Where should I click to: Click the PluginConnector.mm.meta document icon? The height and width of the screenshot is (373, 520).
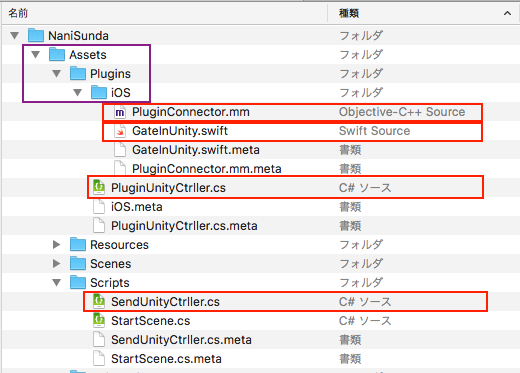point(120,168)
